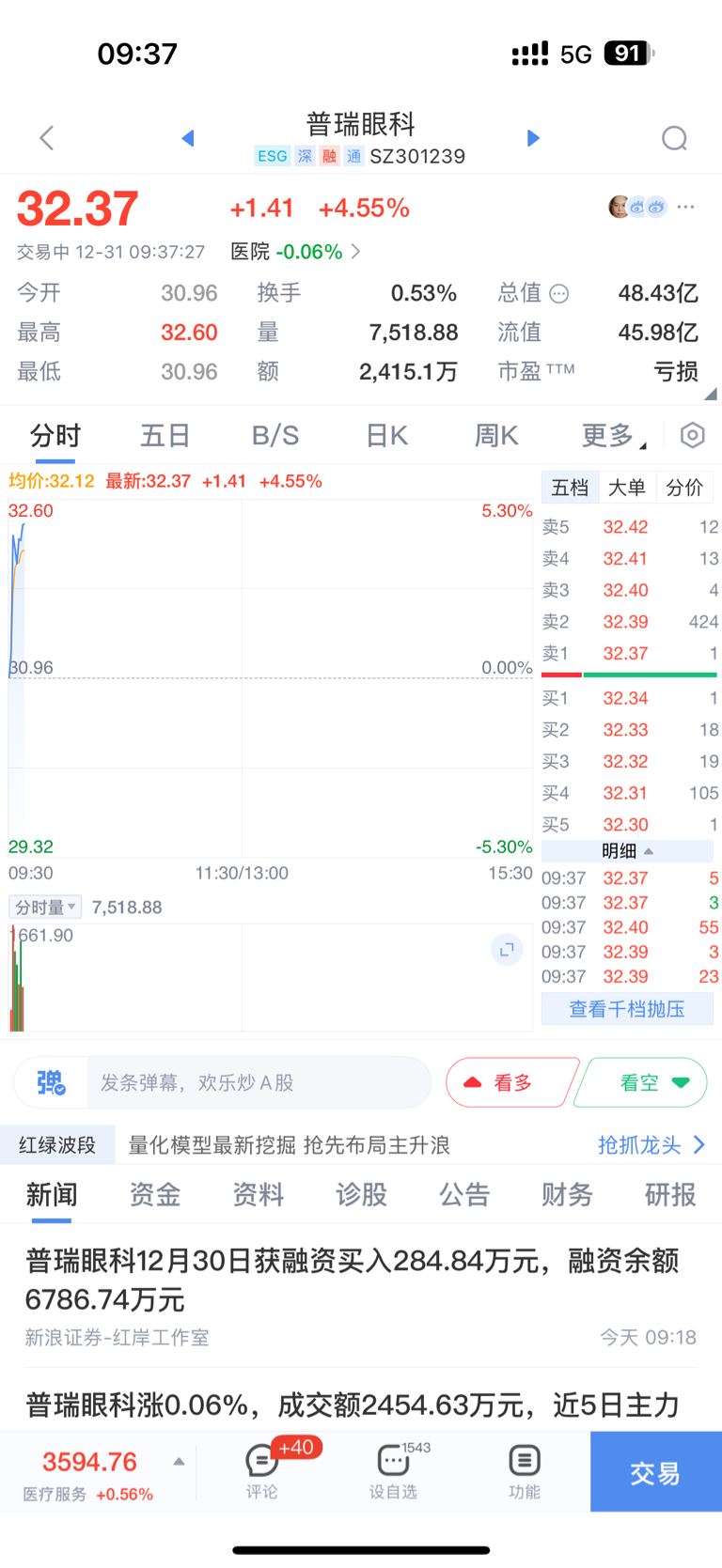Tap 量化模型最新挖掘 banner text

tap(289, 1144)
